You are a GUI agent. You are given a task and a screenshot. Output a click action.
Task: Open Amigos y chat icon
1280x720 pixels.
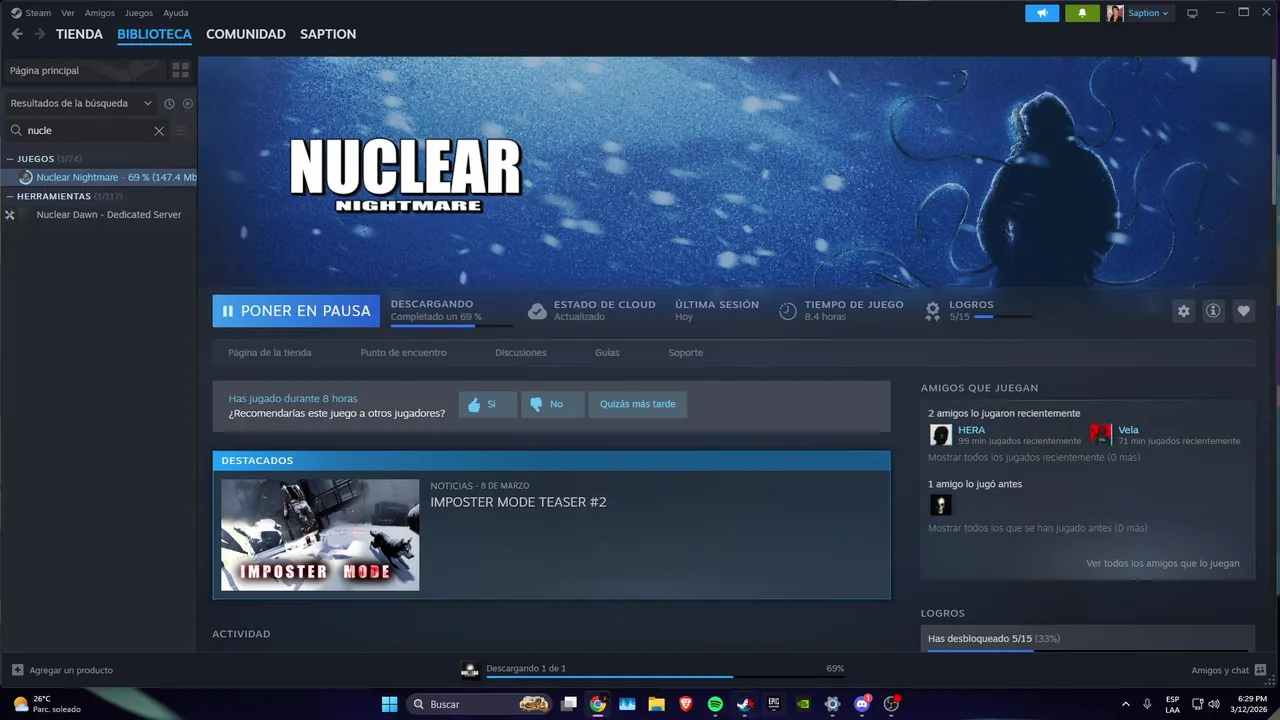pyautogui.click(x=1260, y=670)
